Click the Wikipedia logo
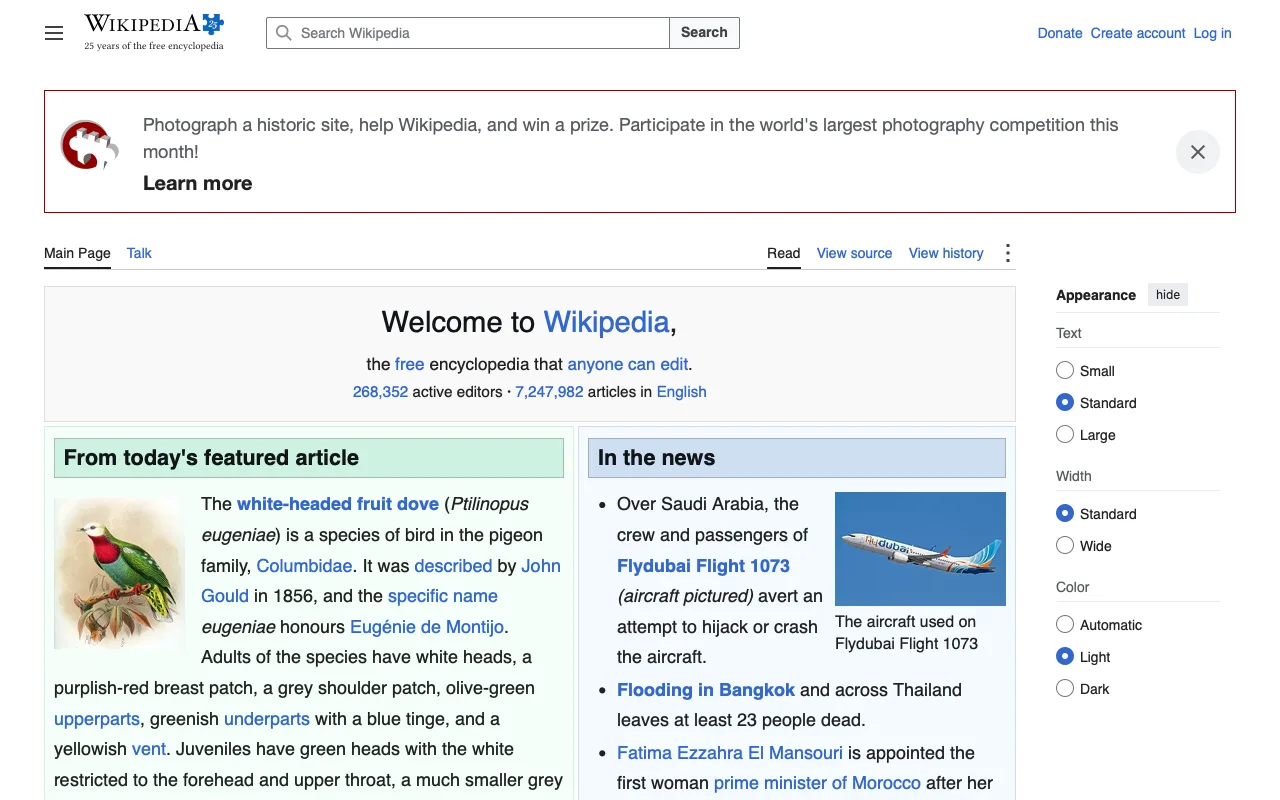 tap(154, 32)
